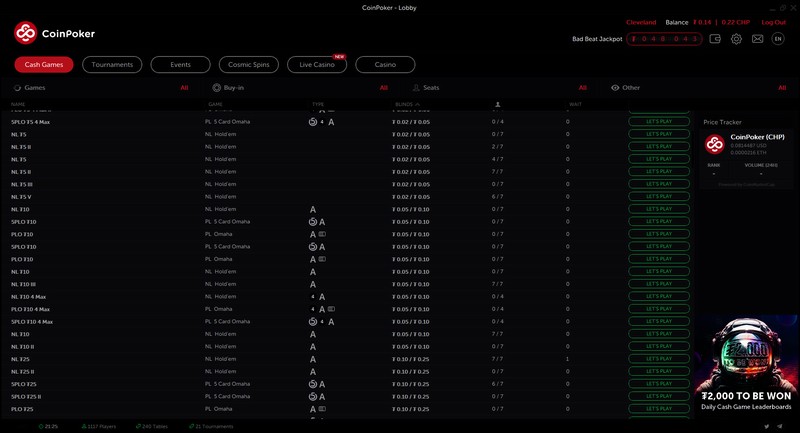800x433 pixels.
Task: Open the Events tab
Action: coord(181,65)
